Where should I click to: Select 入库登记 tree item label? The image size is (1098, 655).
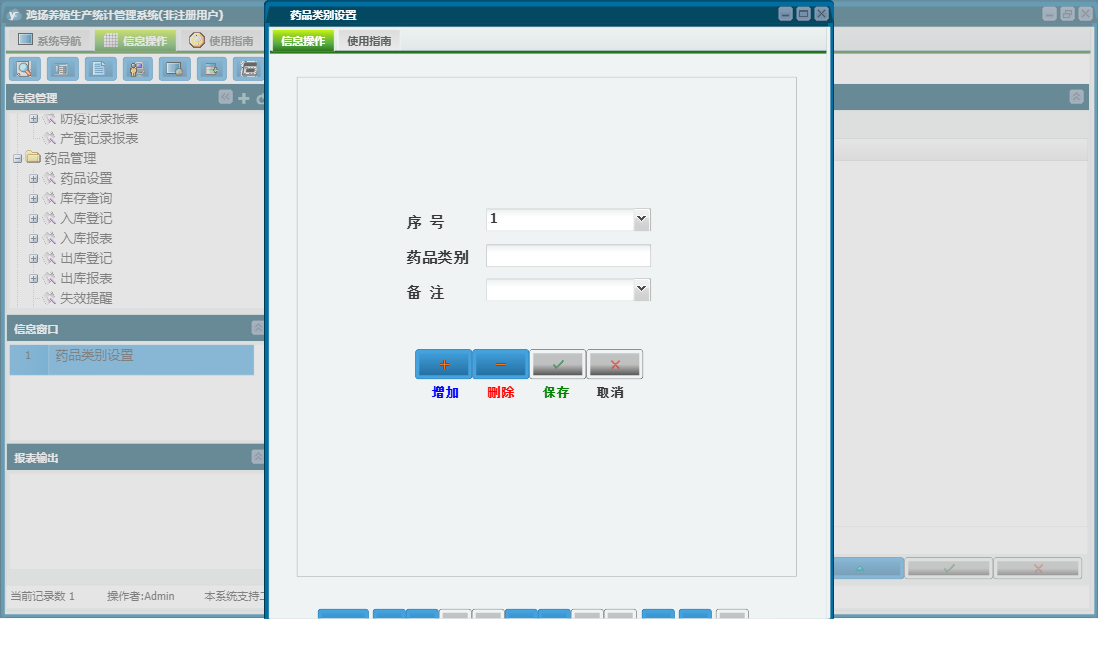pyautogui.click(x=86, y=219)
